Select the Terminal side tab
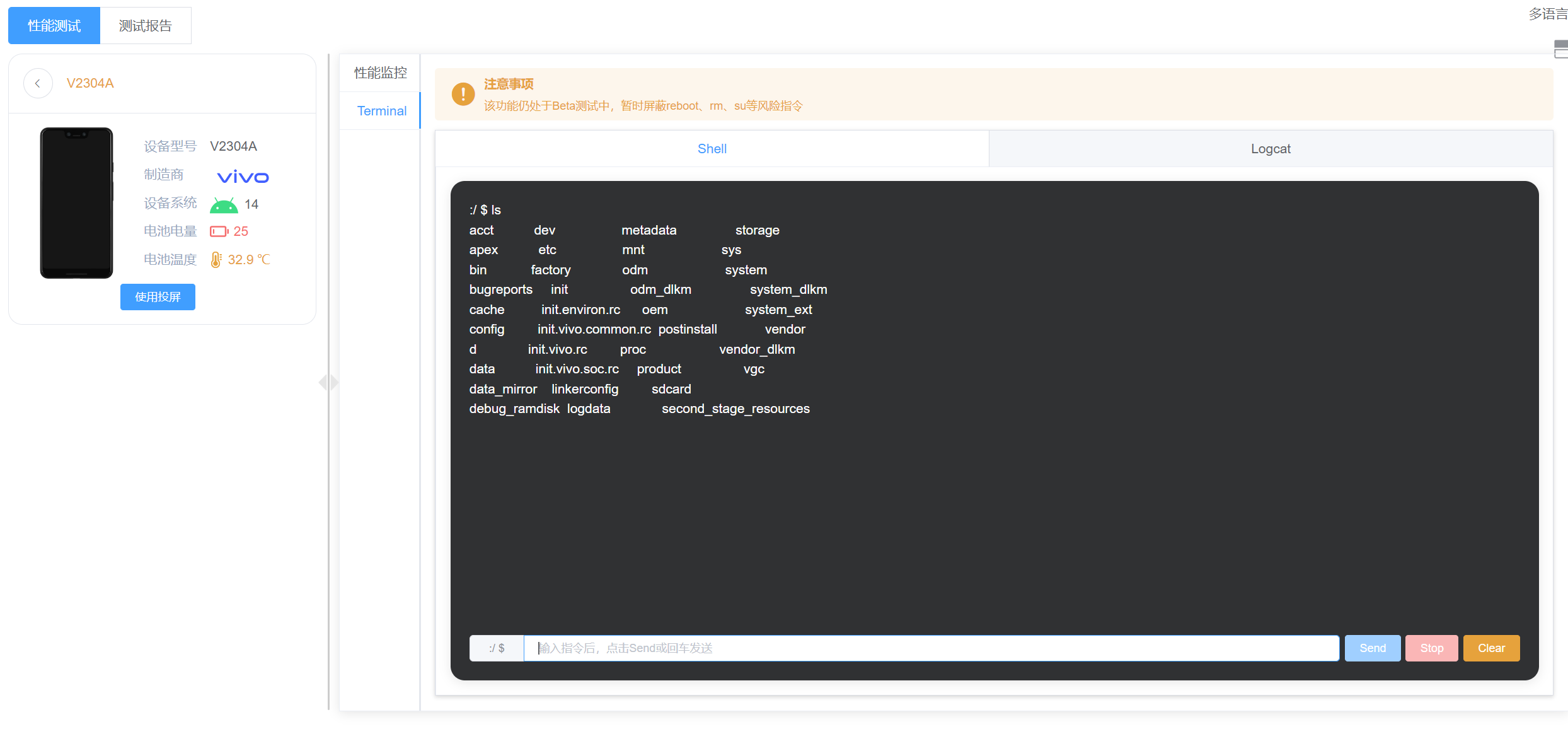Image resolution: width=1568 pixels, height=734 pixels. [x=381, y=111]
